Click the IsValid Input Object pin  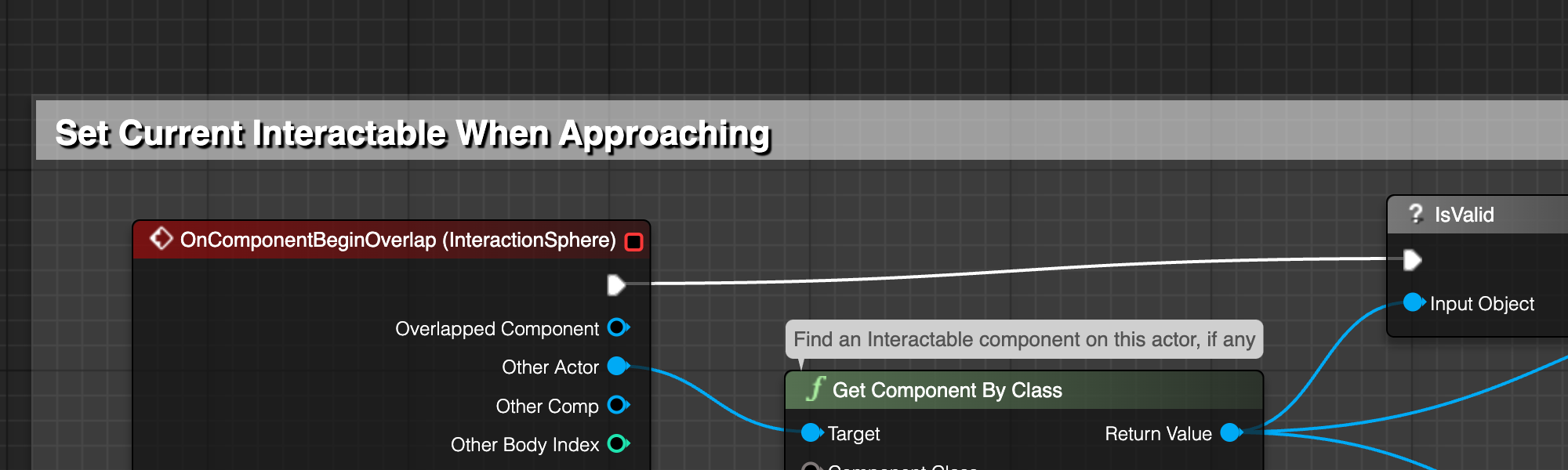[1414, 302]
